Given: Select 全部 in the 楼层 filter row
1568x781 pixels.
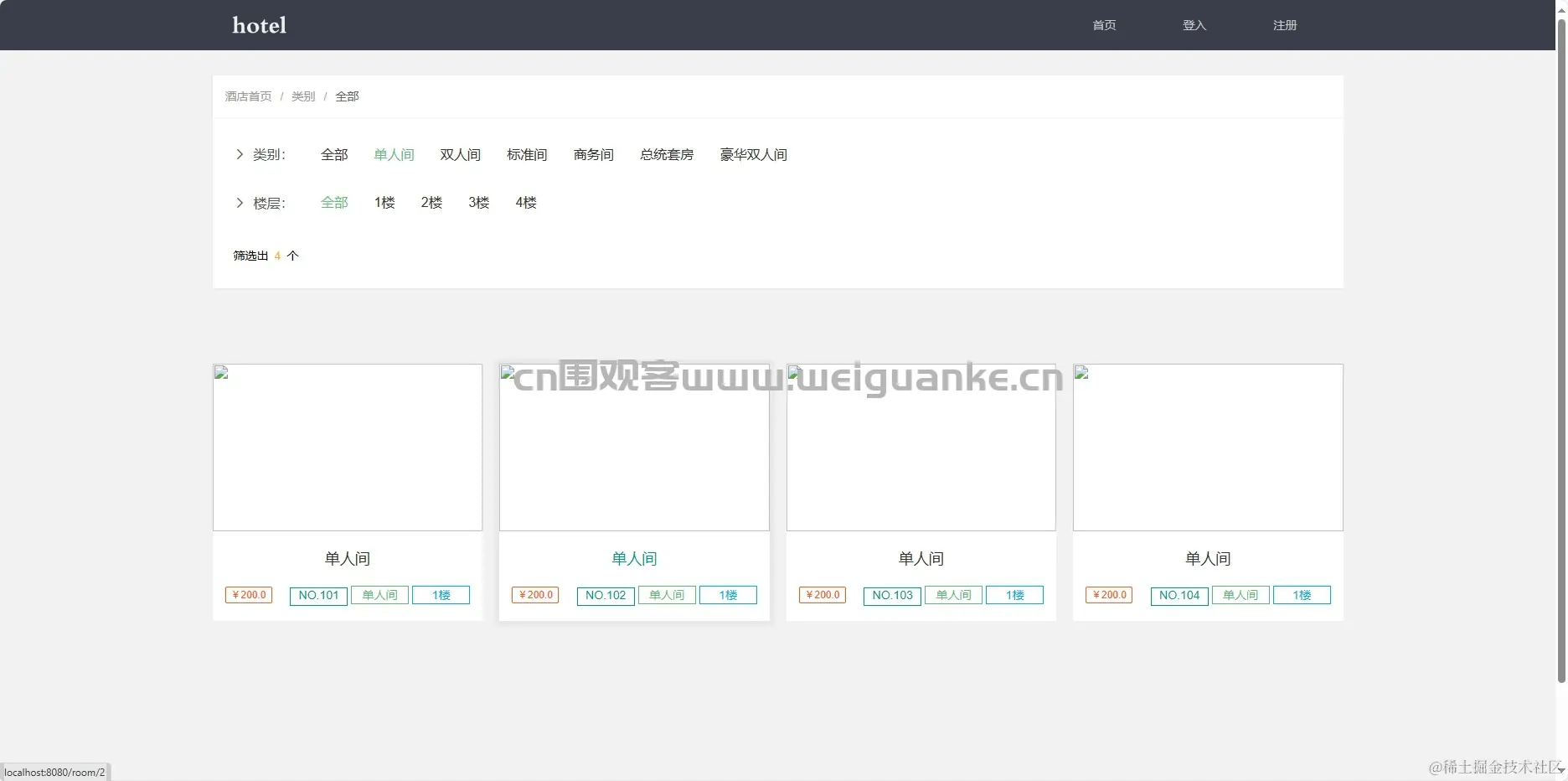Looking at the screenshot, I should tap(334, 203).
